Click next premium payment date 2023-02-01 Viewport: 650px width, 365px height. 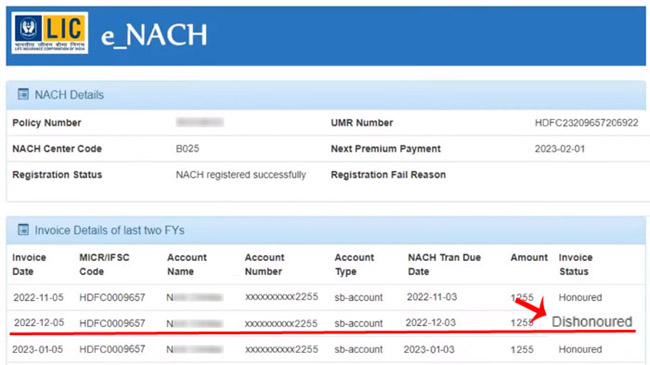tap(560, 148)
